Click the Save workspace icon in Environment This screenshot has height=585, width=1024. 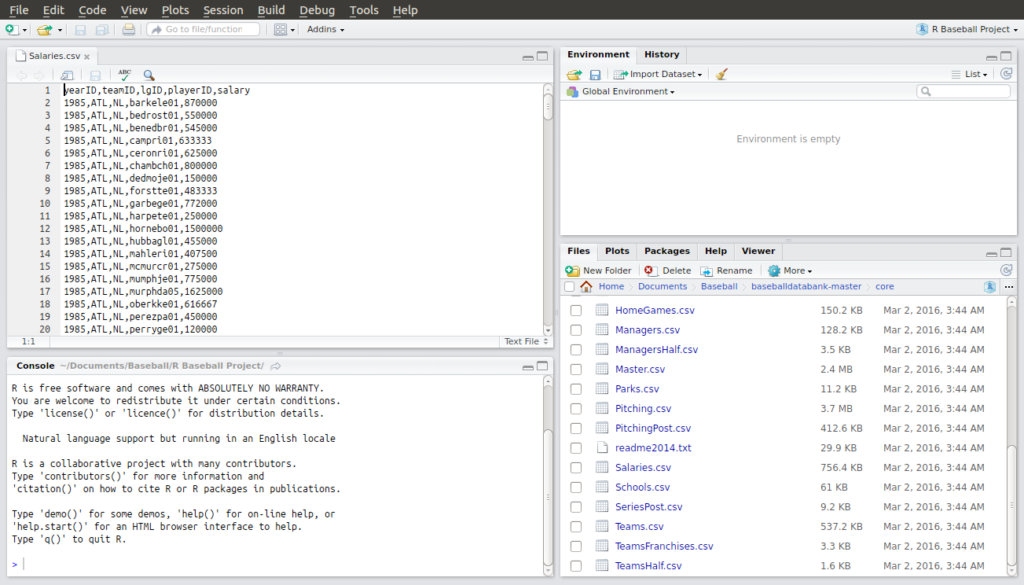click(595, 74)
